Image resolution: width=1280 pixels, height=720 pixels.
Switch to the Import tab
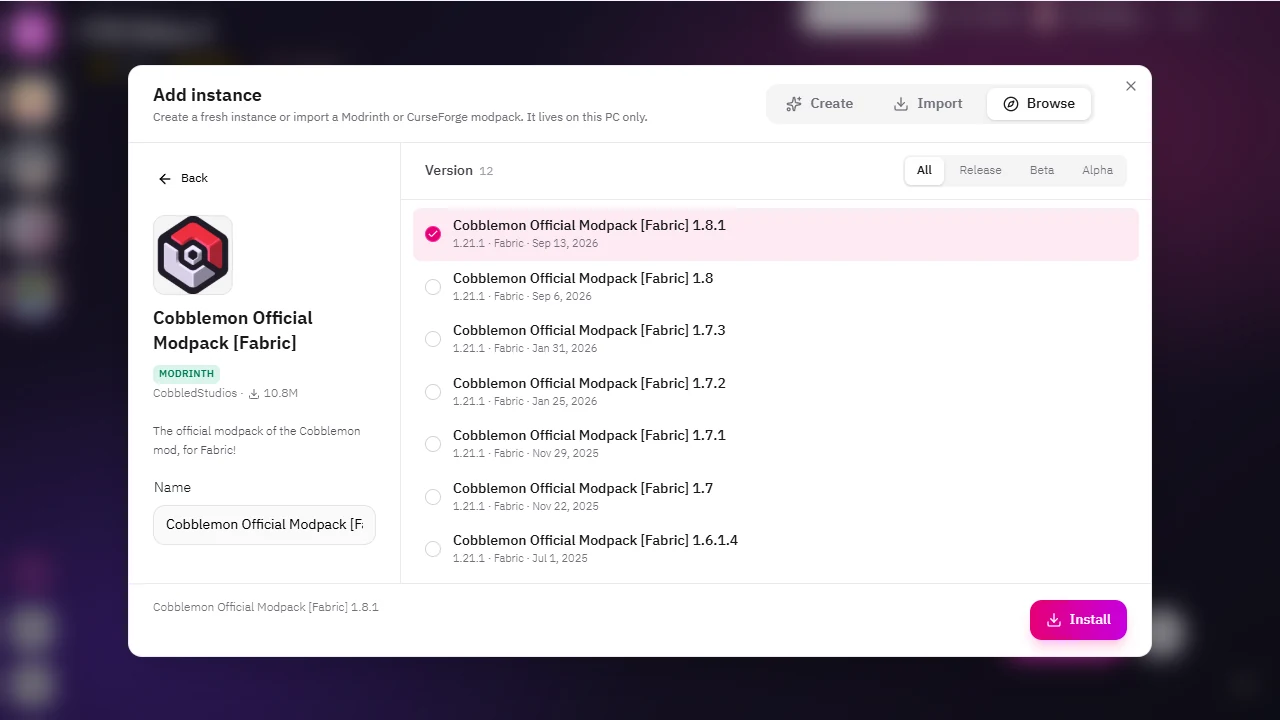[927, 104]
